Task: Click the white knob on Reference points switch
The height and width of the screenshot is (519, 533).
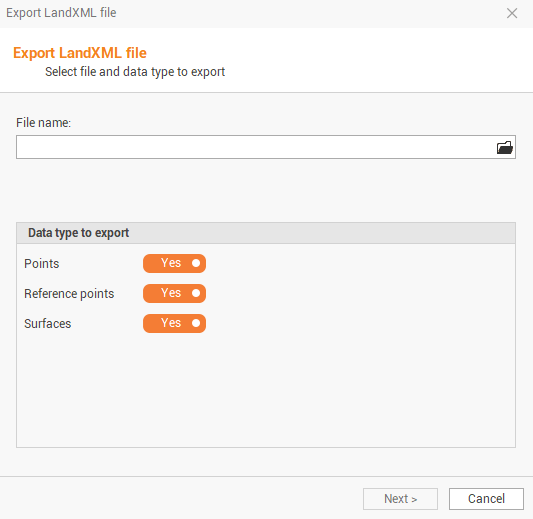Action: pyautogui.click(x=196, y=293)
